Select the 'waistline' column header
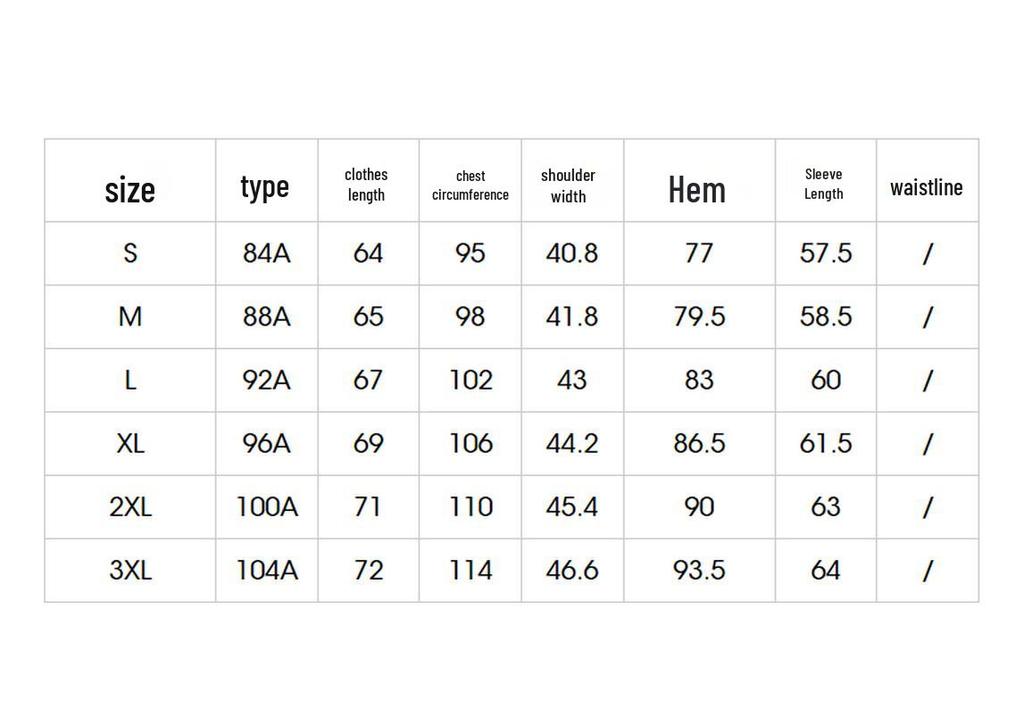This screenshot has height=716, width=1024. click(x=926, y=188)
